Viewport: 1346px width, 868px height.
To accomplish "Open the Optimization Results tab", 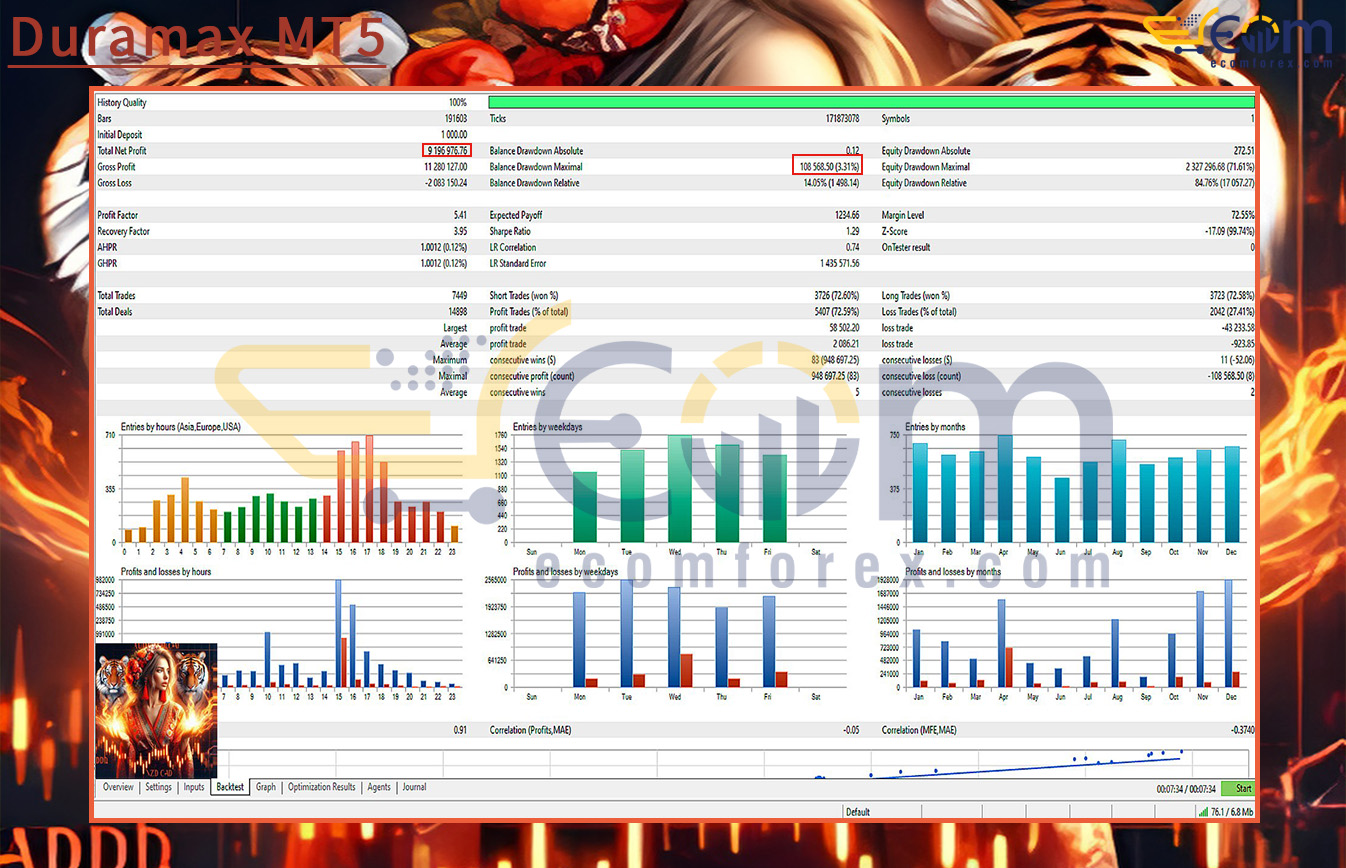I will tap(322, 788).
